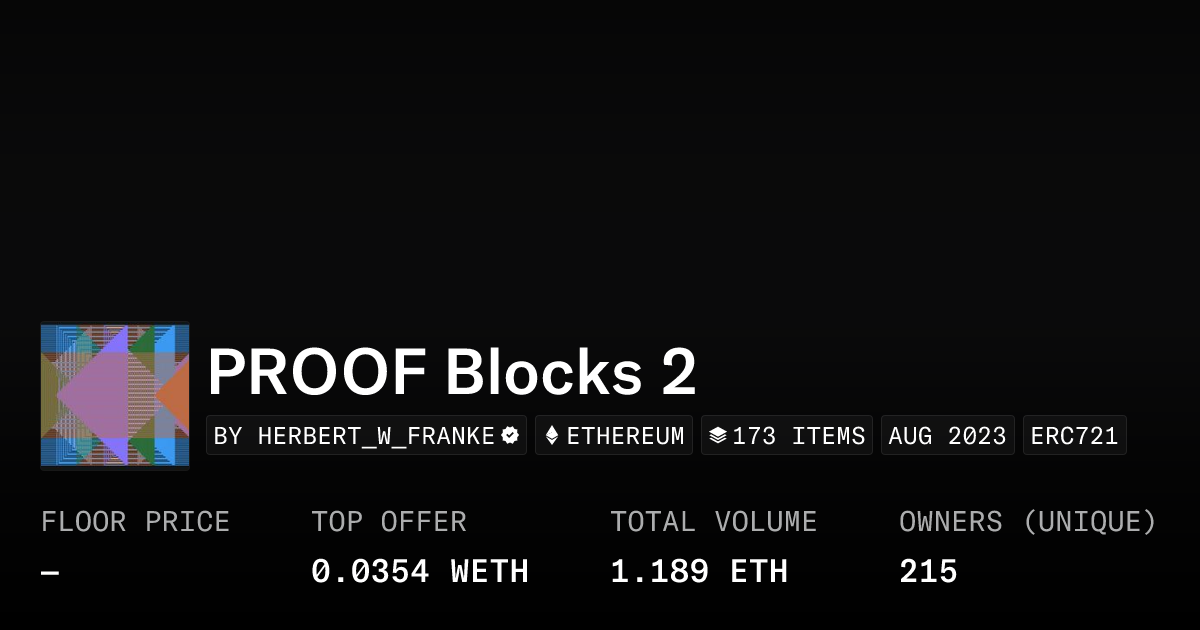Open the 173 ITEMS badge
This screenshot has height=630, width=1200.
(x=787, y=435)
